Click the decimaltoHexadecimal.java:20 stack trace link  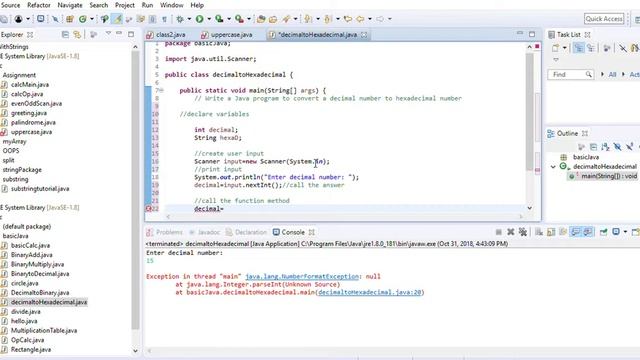pyautogui.click(x=369, y=292)
